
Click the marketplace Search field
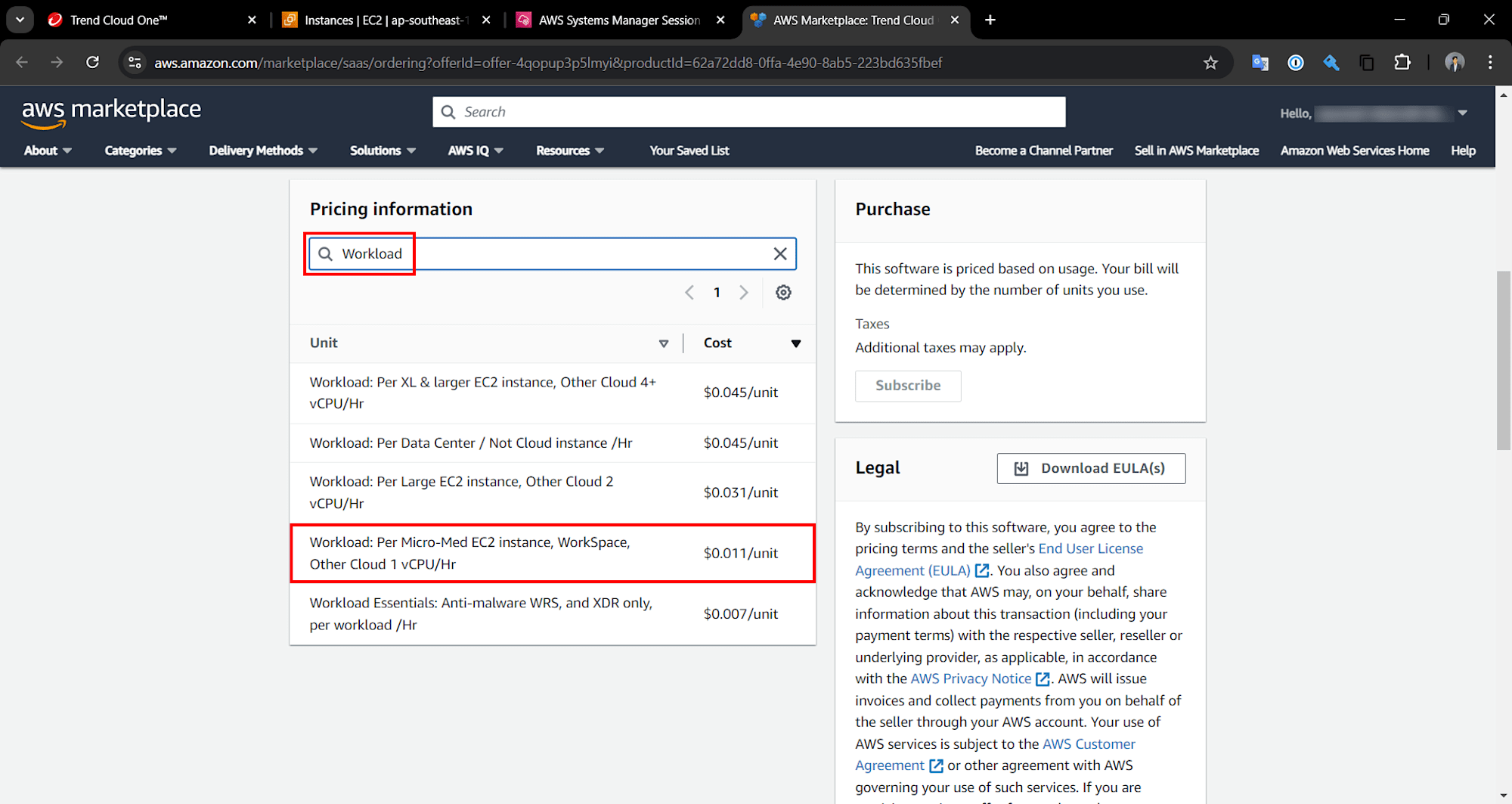(749, 112)
